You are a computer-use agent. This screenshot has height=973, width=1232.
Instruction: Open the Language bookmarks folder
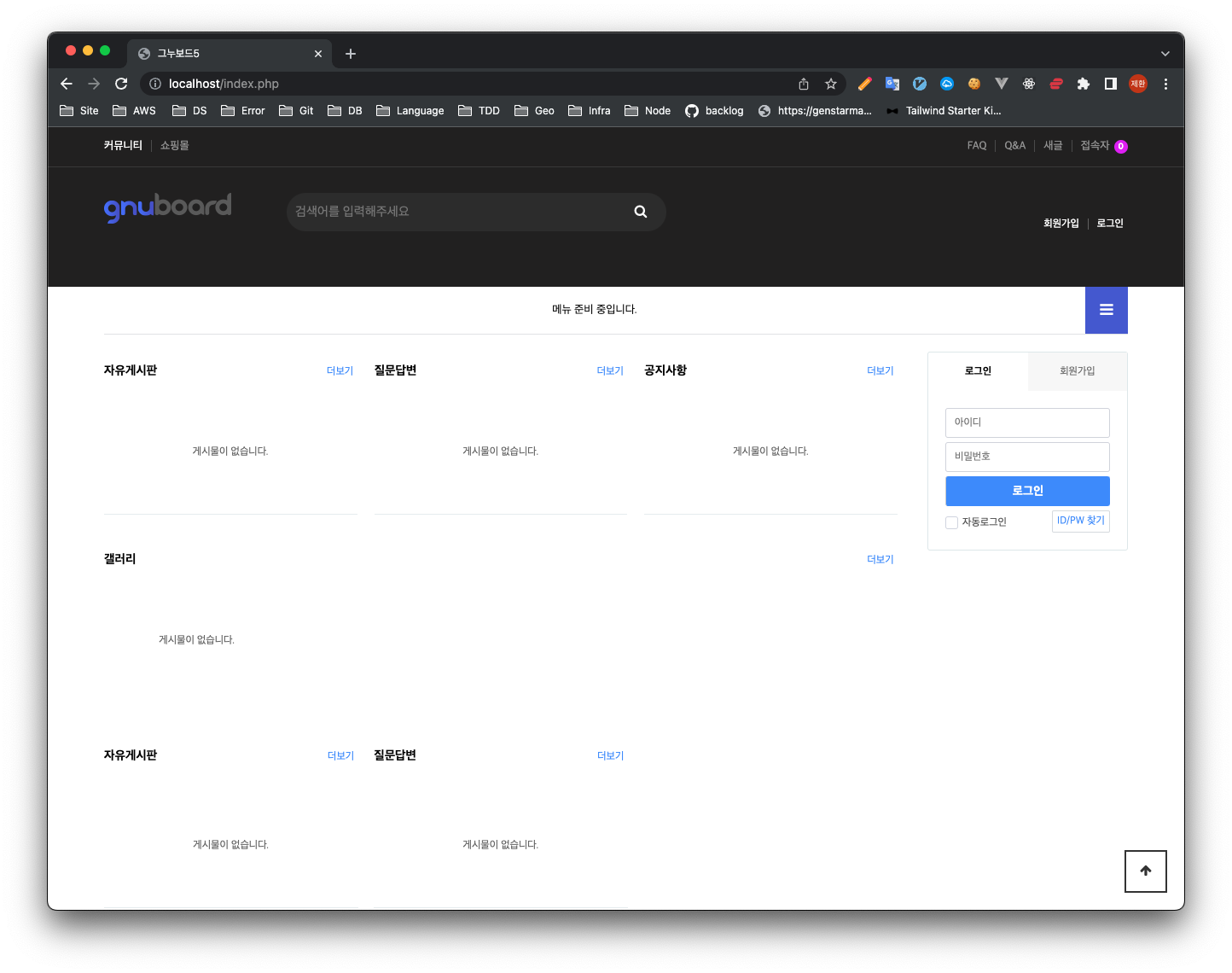410,111
